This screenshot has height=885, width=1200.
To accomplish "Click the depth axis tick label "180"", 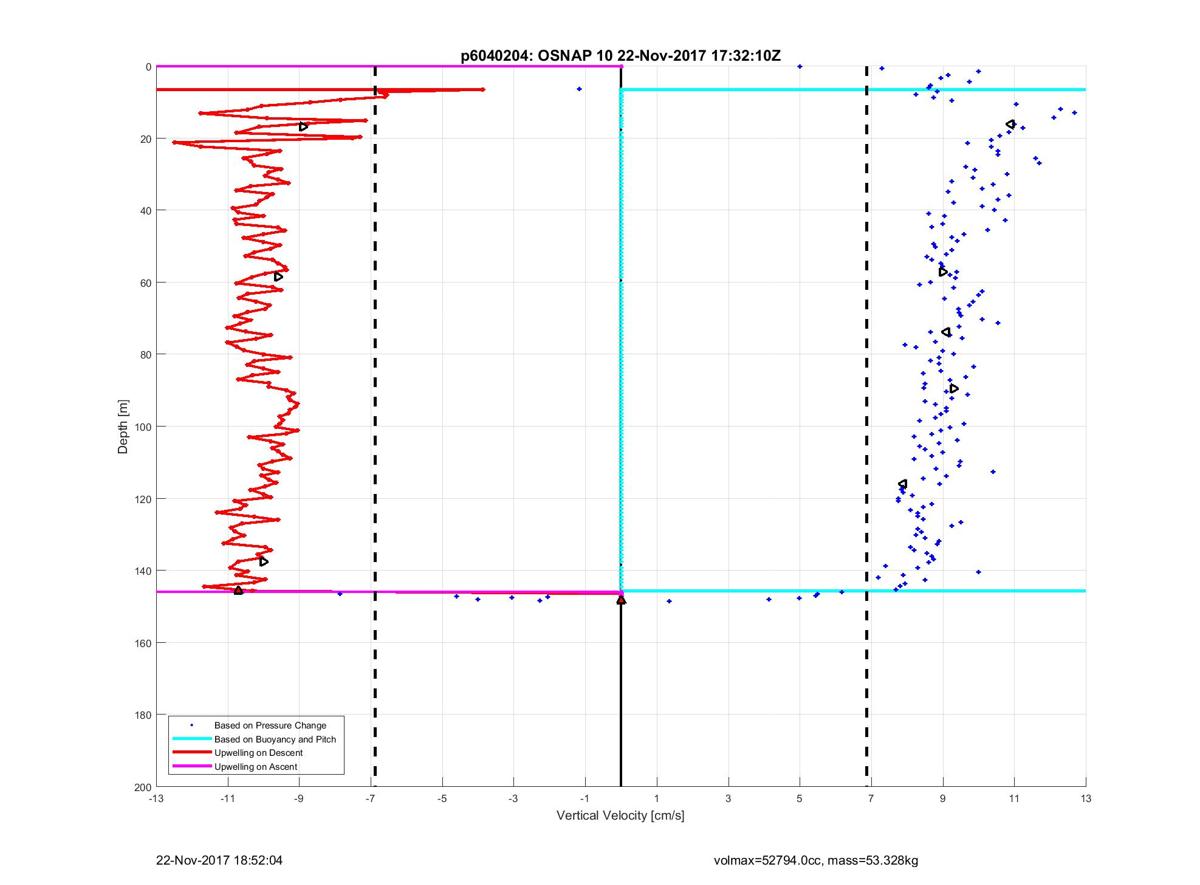I will pyautogui.click(x=142, y=715).
